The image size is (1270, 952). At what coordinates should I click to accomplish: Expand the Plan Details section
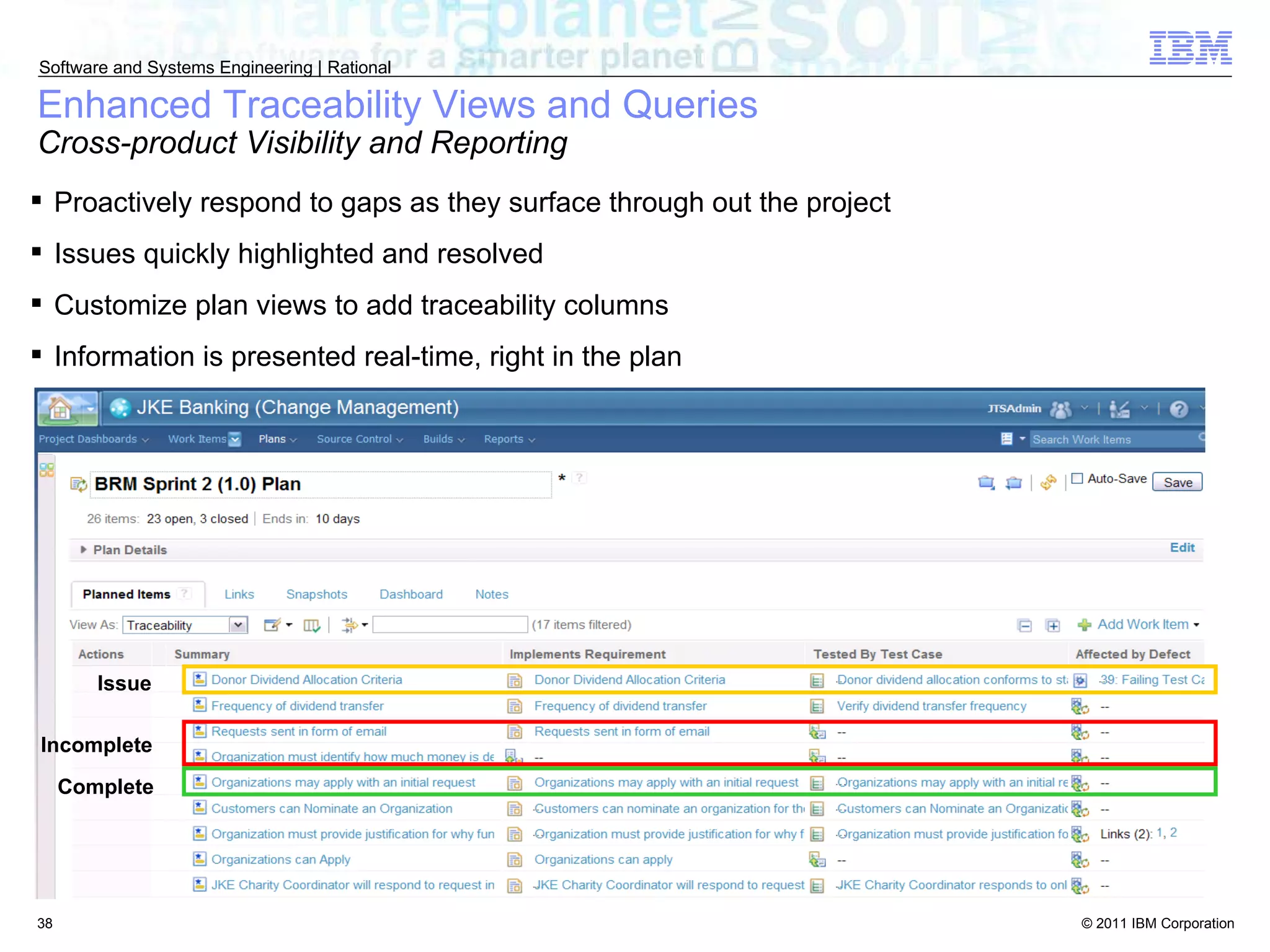click(84, 550)
